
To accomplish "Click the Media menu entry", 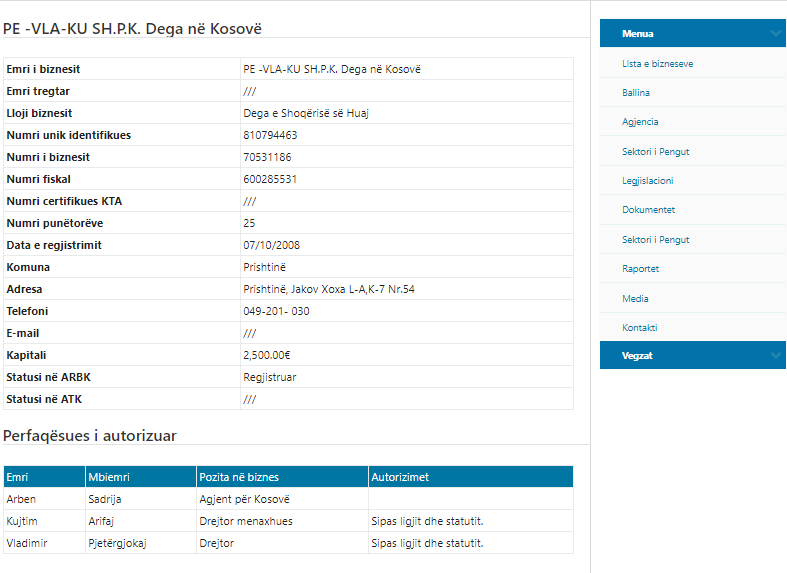I will pos(635,298).
